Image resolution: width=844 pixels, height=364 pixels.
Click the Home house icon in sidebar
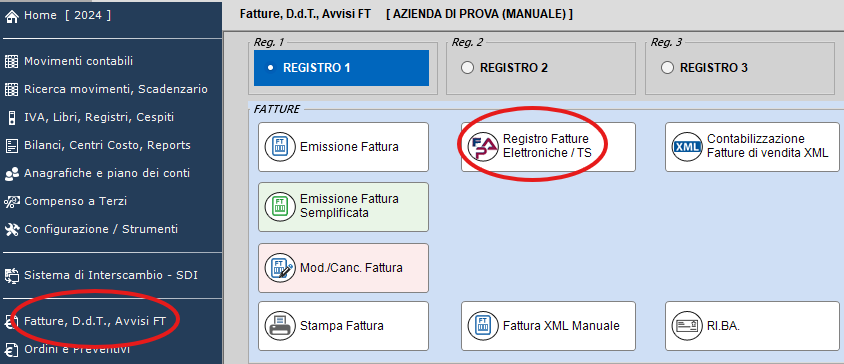11,16
